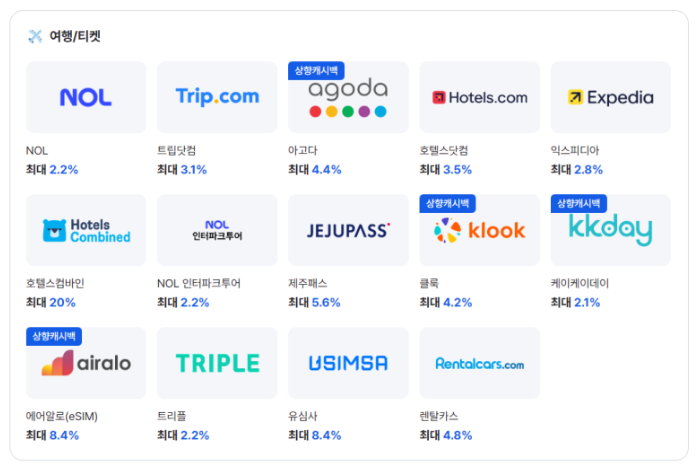Open the Hotels Combined logo card
Image resolution: width=697 pixels, height=471 pixels.
(x=86, y=230)
